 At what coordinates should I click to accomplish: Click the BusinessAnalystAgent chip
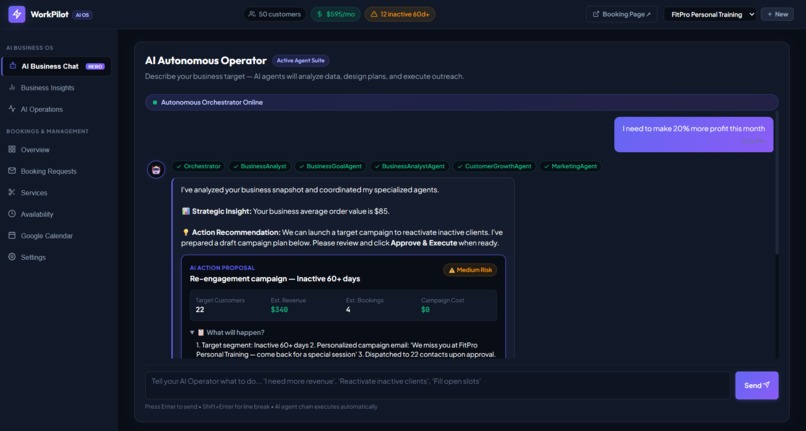[x=410, y=166]
